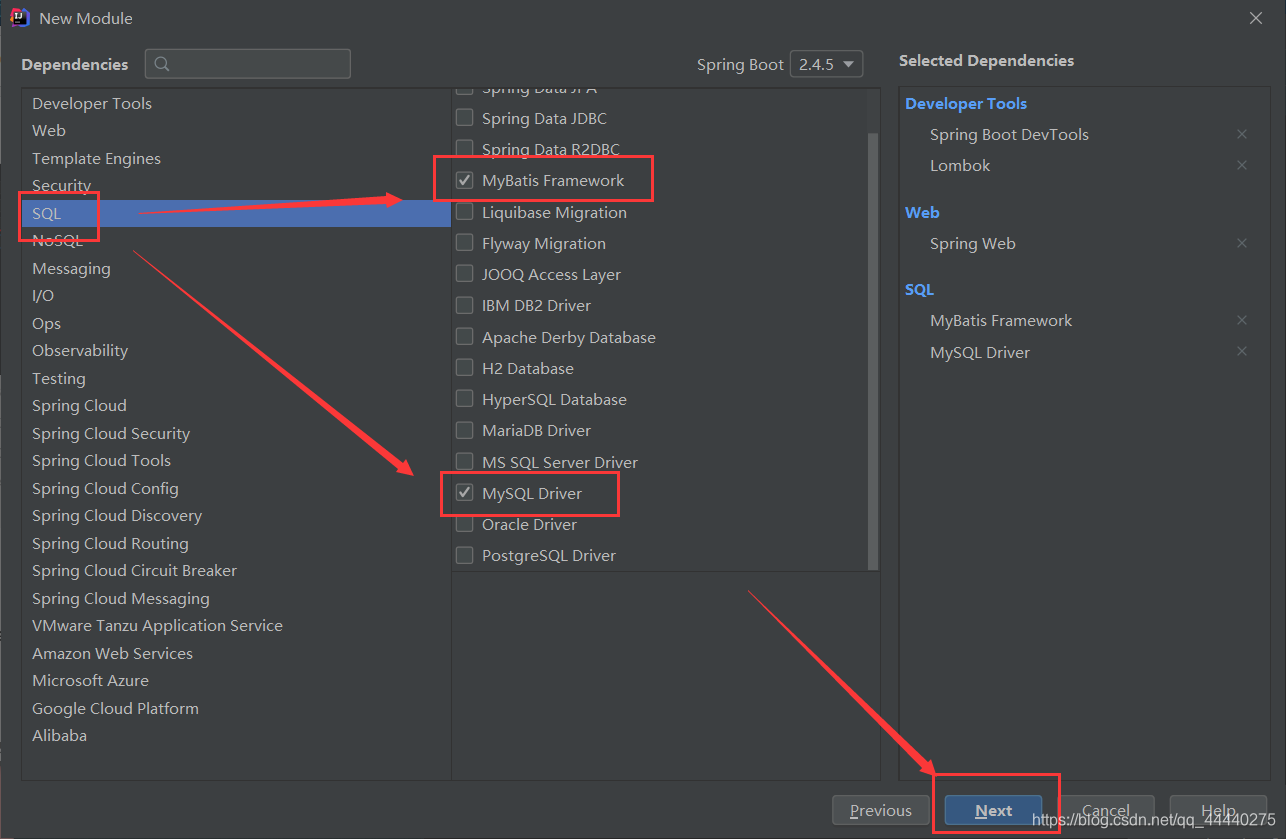Check JOOQ Access Layer checkbox

click(x=464, y=274)
